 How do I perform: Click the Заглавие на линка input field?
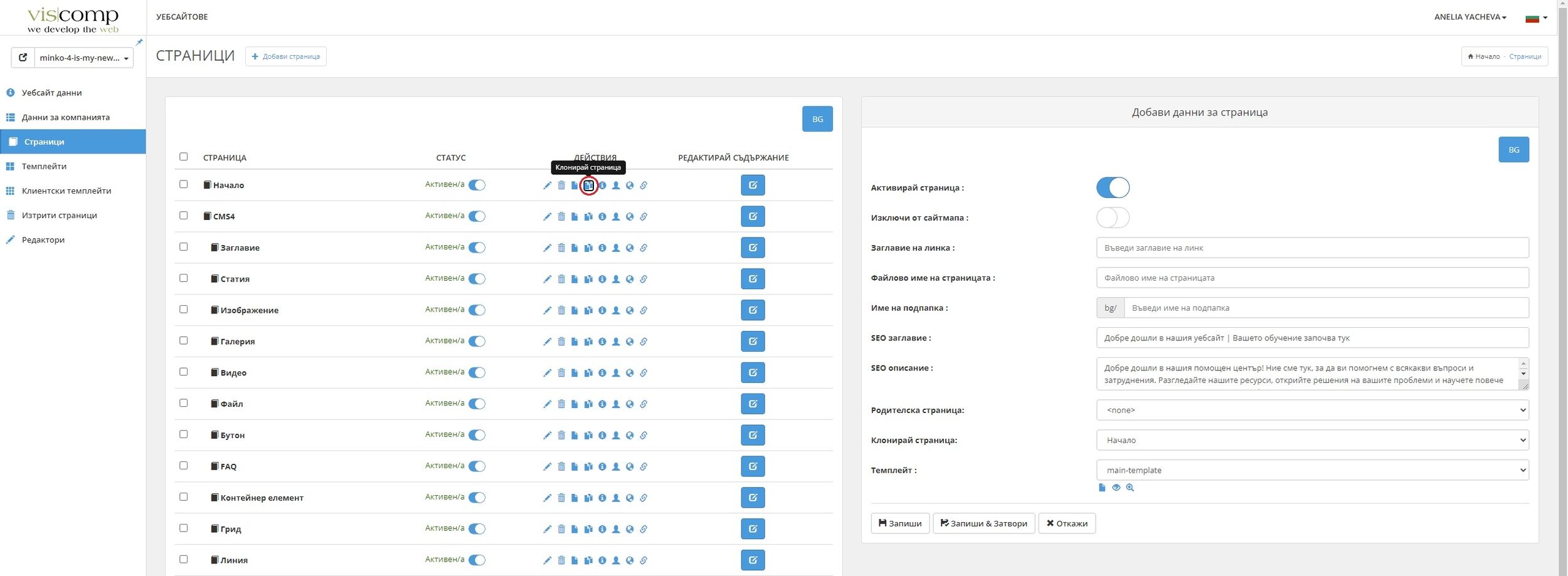tap(1311, 248)
